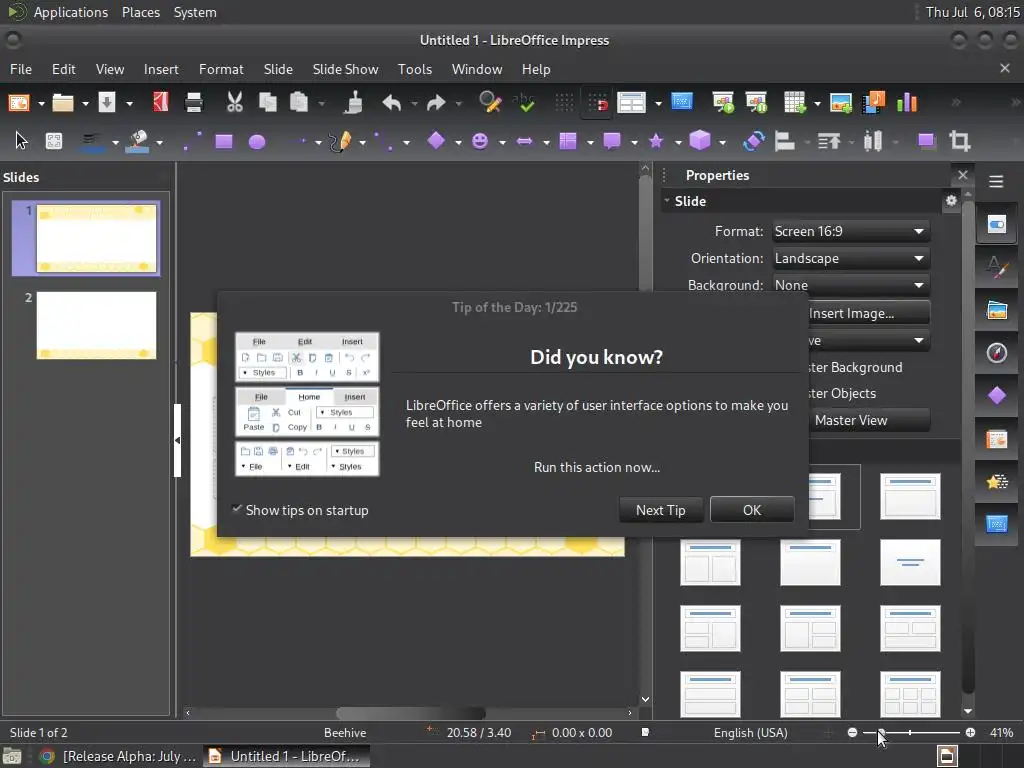The height and width of the screenshot is (768, 1024).
Task: Open the Slide Transition sidebar deck
Action: point(997,439)
